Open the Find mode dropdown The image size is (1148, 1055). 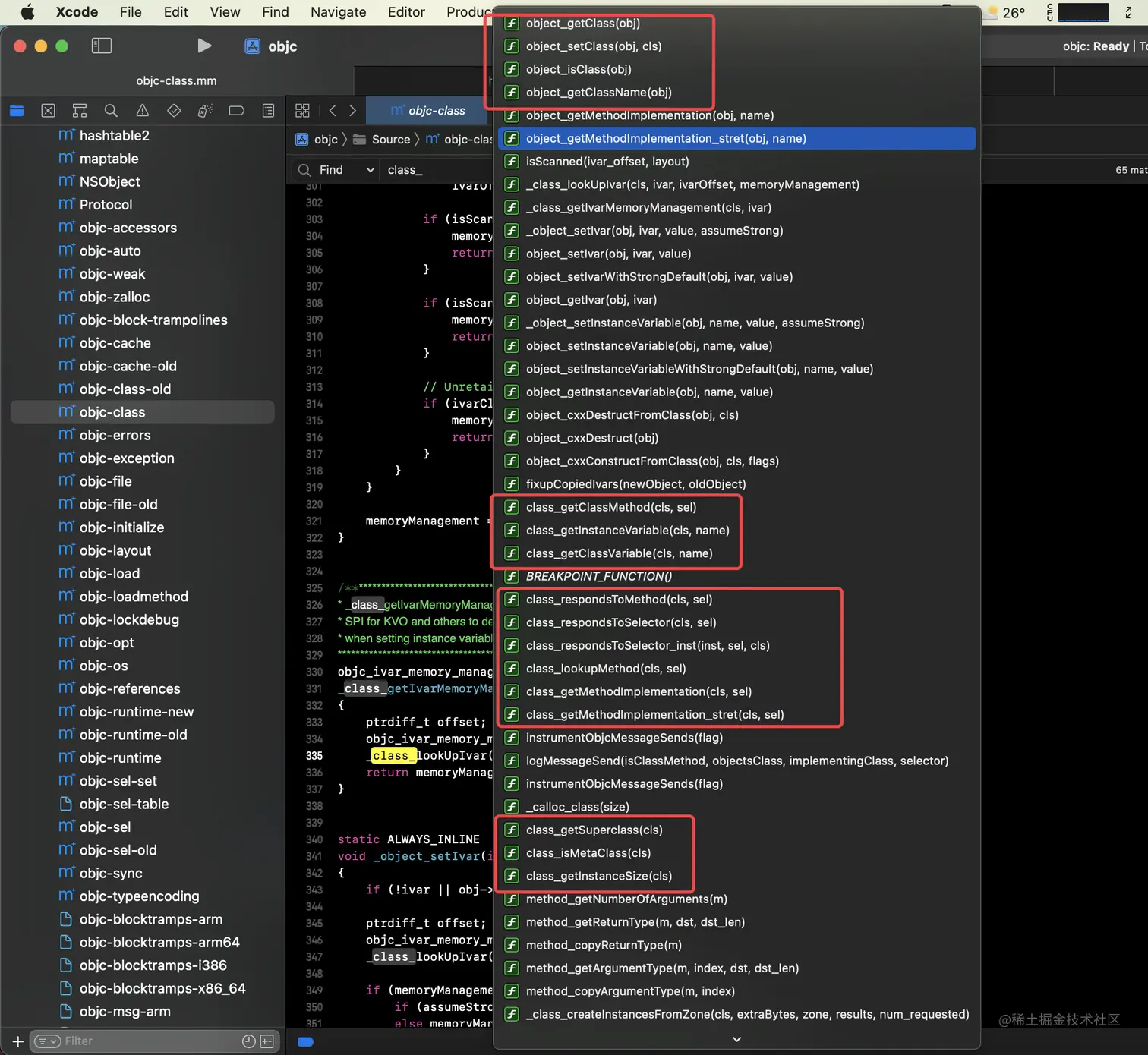347,170
